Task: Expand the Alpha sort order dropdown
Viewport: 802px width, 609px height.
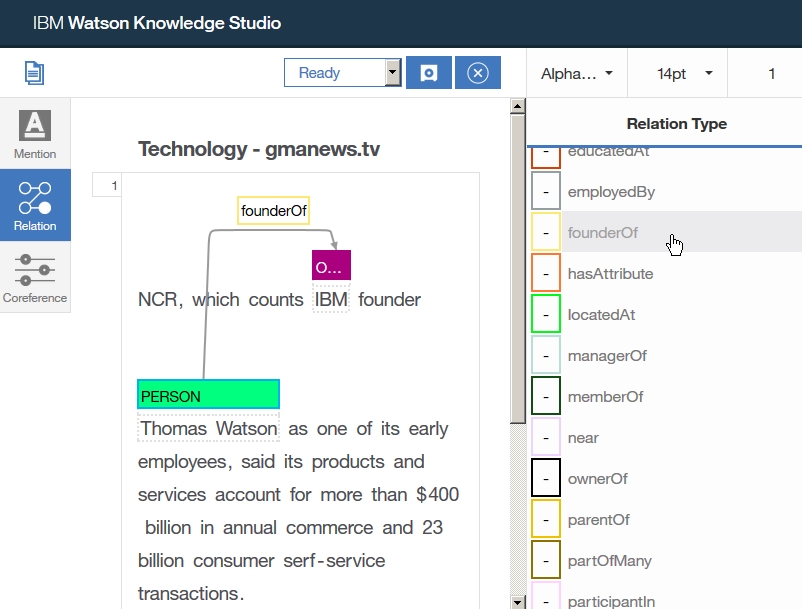Action: (577, 73)
